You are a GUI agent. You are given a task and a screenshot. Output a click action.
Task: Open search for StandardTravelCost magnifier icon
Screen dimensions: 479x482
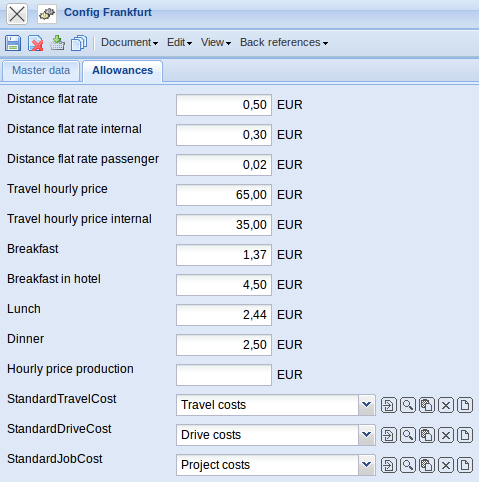pos(408,405)
